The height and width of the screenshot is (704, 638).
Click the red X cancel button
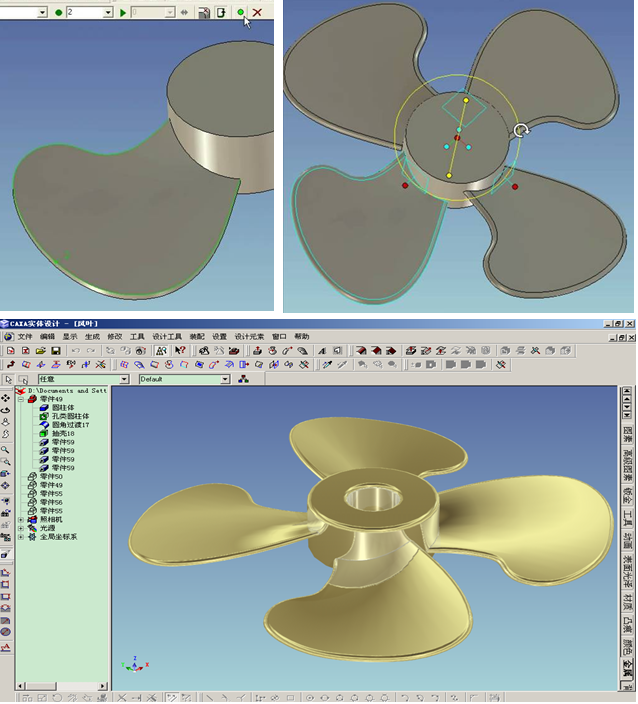click(x=258, y=12)
